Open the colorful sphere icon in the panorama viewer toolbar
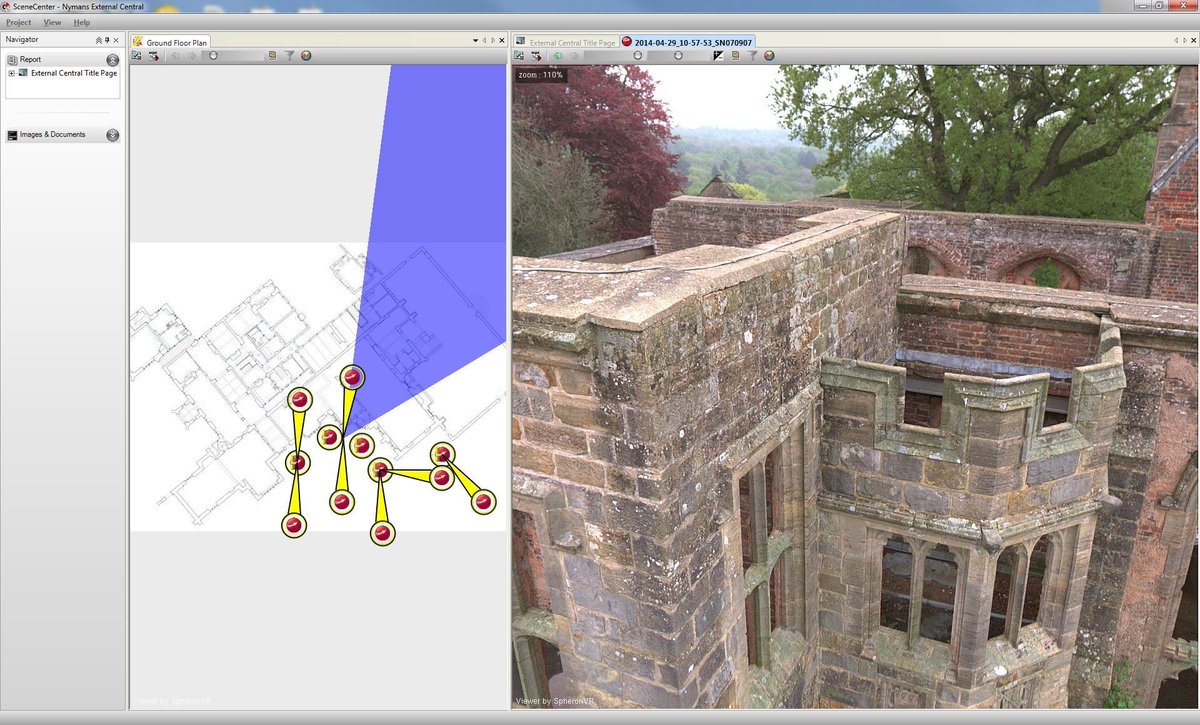Image resolution: width=1200 pixels, height=725 pixels. coord(768,56)
